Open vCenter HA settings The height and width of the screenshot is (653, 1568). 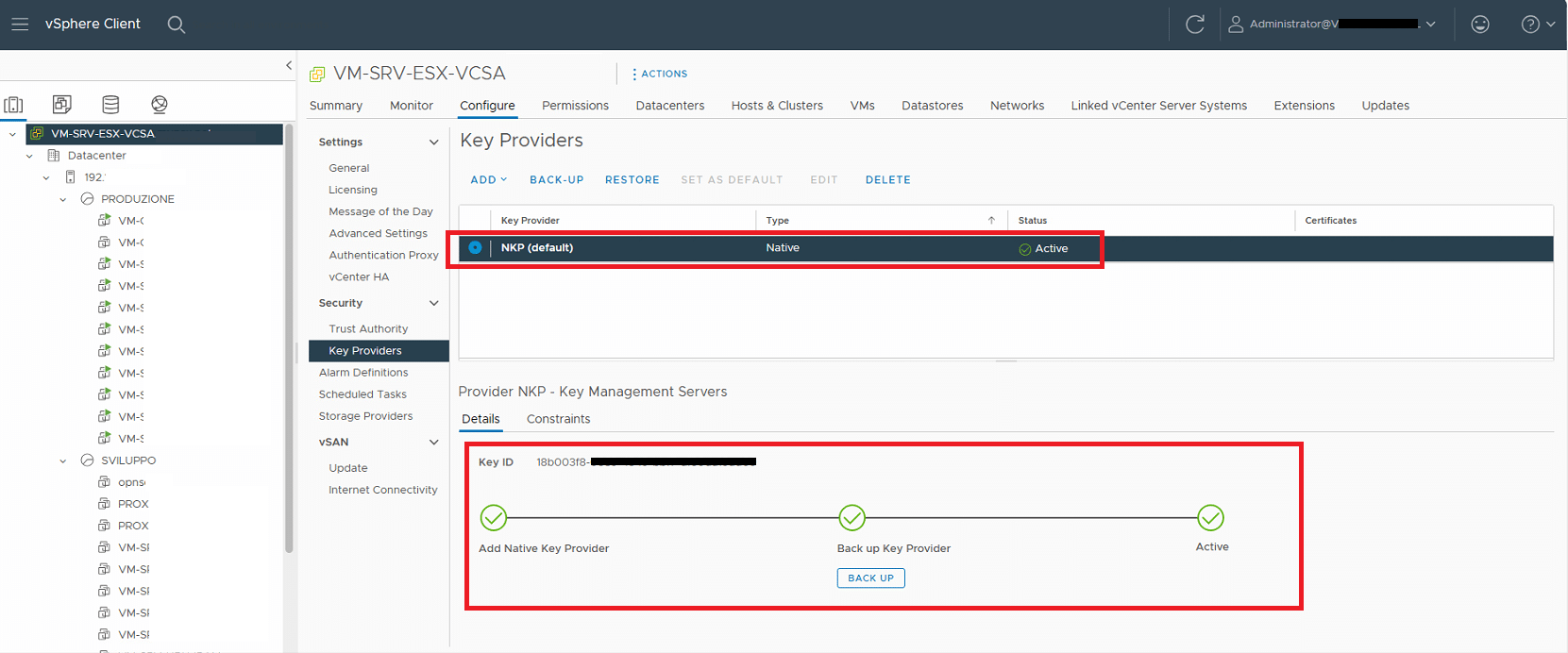point(359,276)
